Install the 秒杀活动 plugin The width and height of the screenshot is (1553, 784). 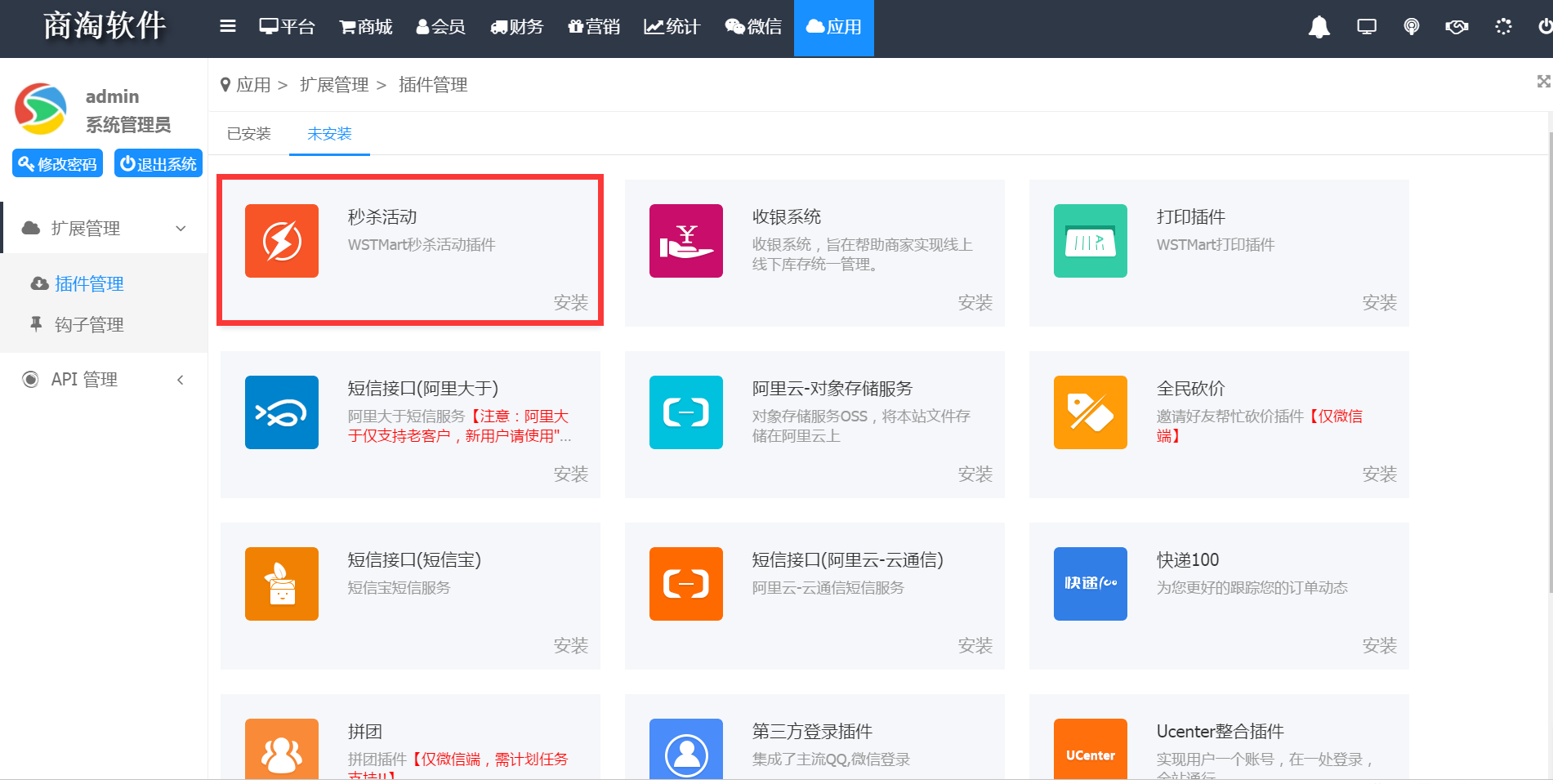[x=570, y=302]
